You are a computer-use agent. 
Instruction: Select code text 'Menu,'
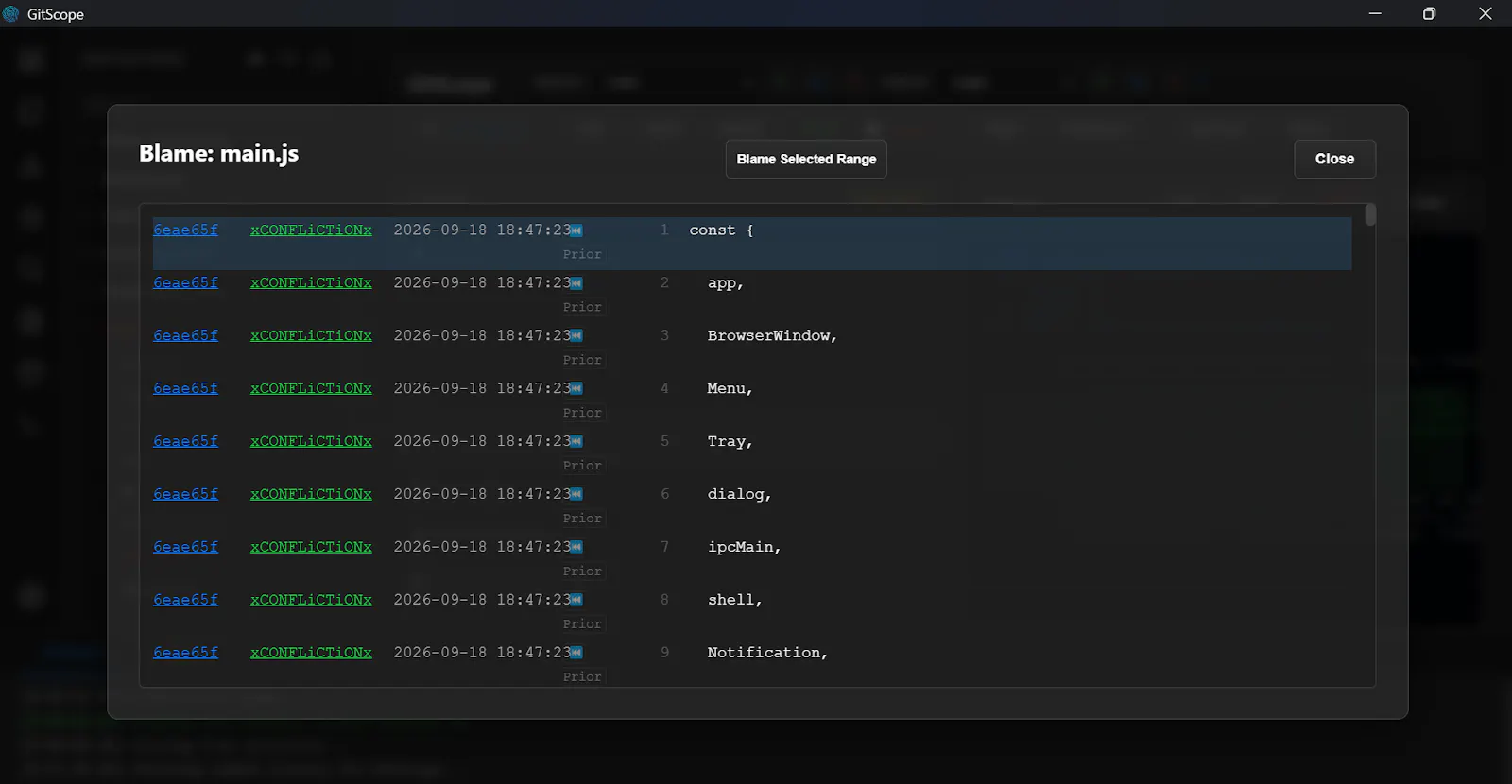point(730,388)
